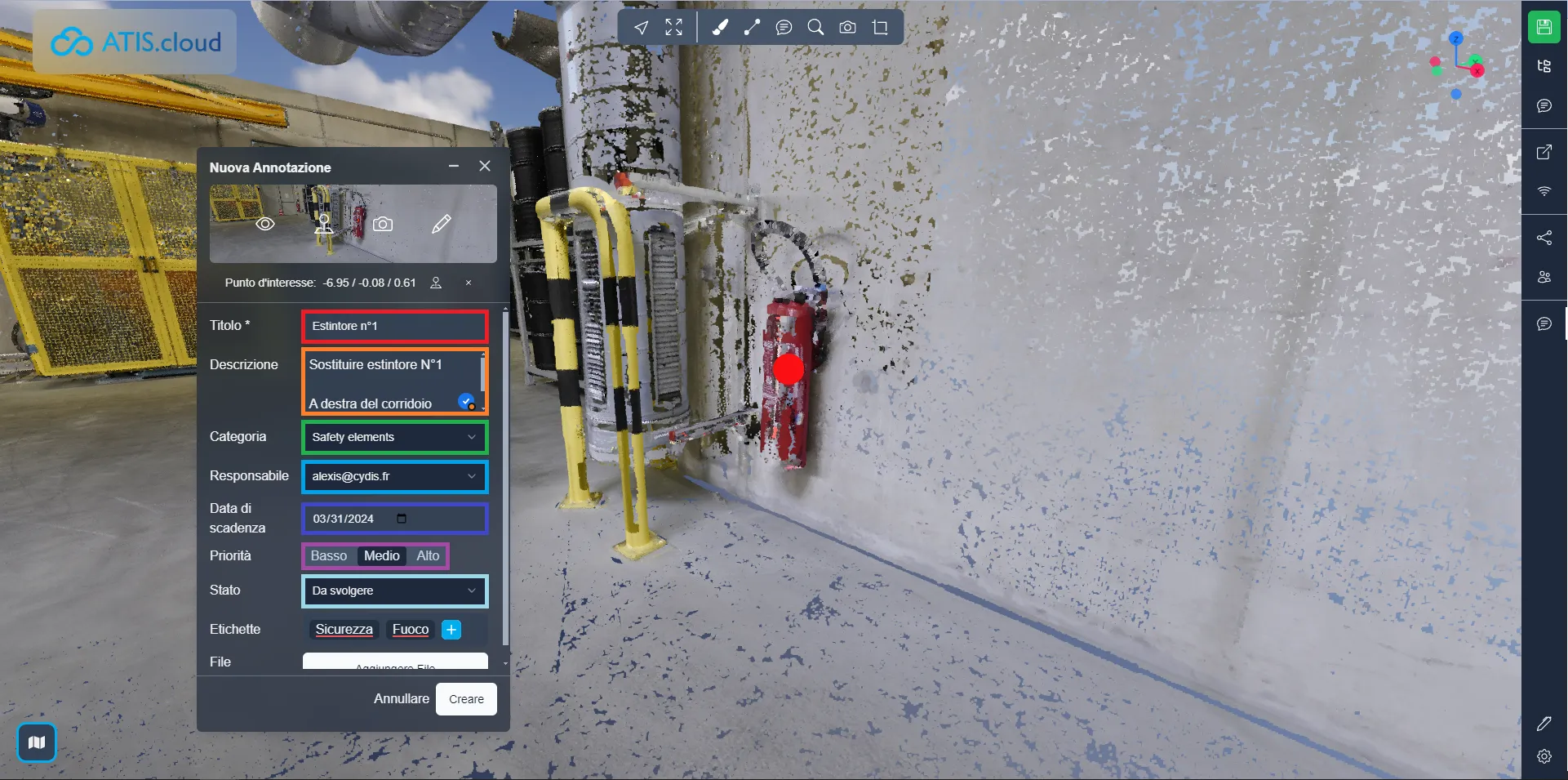Click the Data di scadenza date field

pos(395,519)
